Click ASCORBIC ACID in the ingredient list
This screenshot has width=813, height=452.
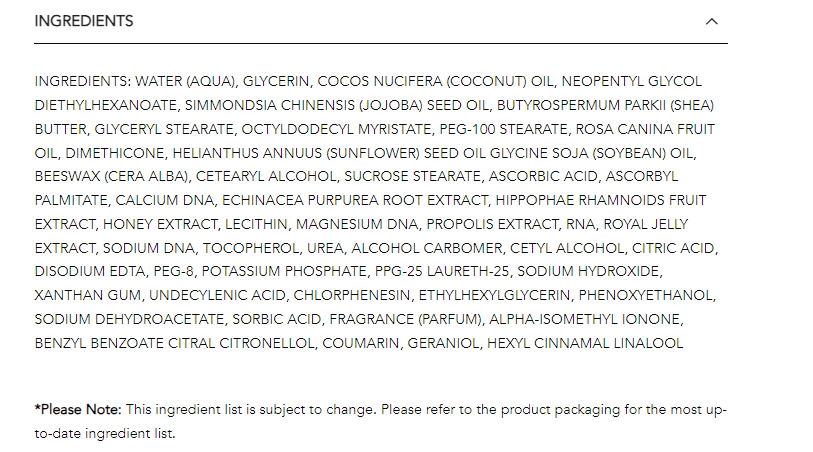[543, 176]
